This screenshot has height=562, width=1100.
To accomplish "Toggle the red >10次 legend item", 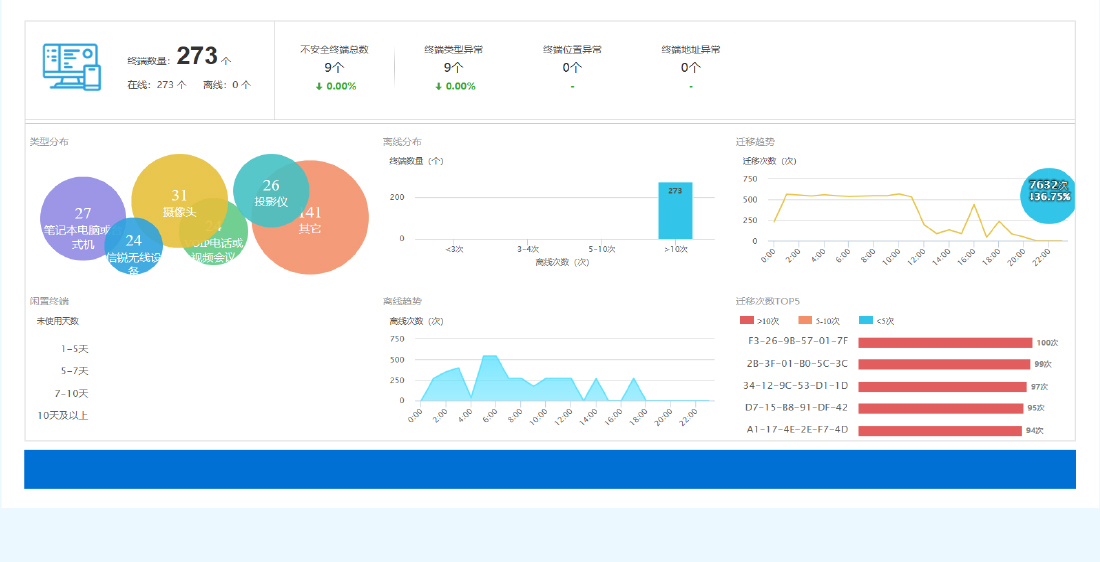I will 758,321.
